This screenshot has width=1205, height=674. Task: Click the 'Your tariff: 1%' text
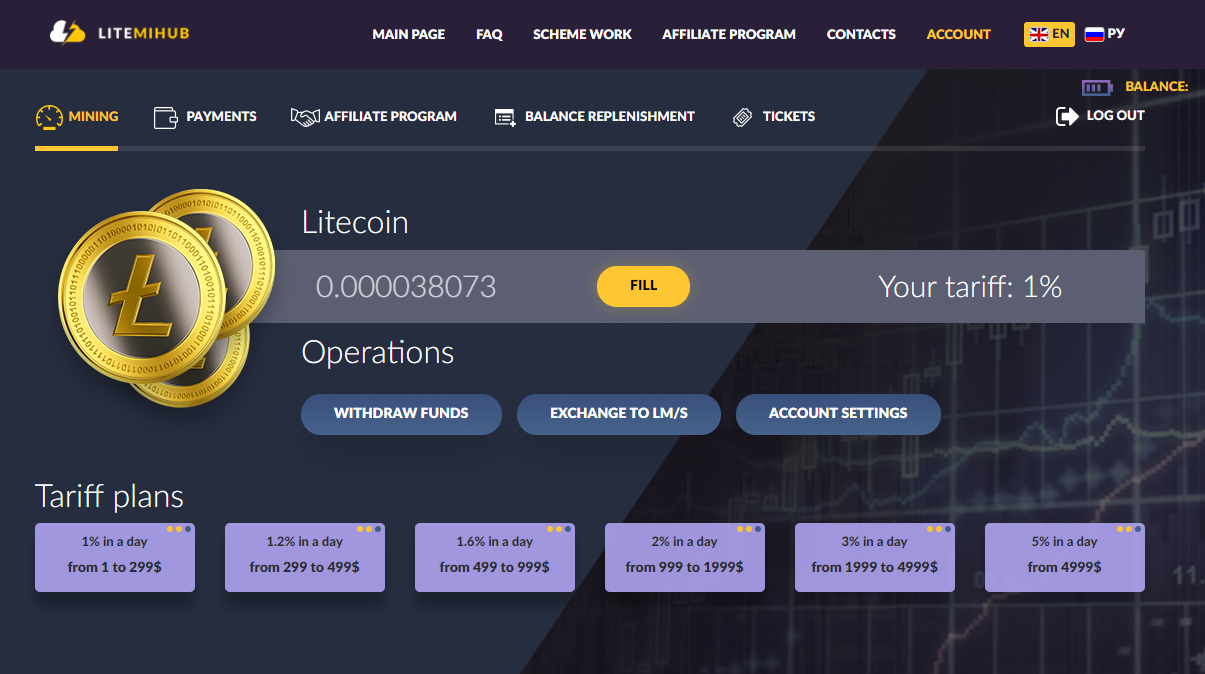(x=970, y=288)
